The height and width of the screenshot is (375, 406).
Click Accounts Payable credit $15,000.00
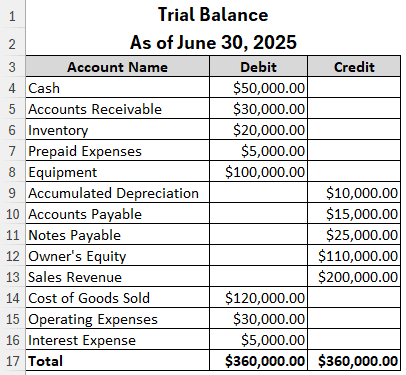tap(354, 214)
